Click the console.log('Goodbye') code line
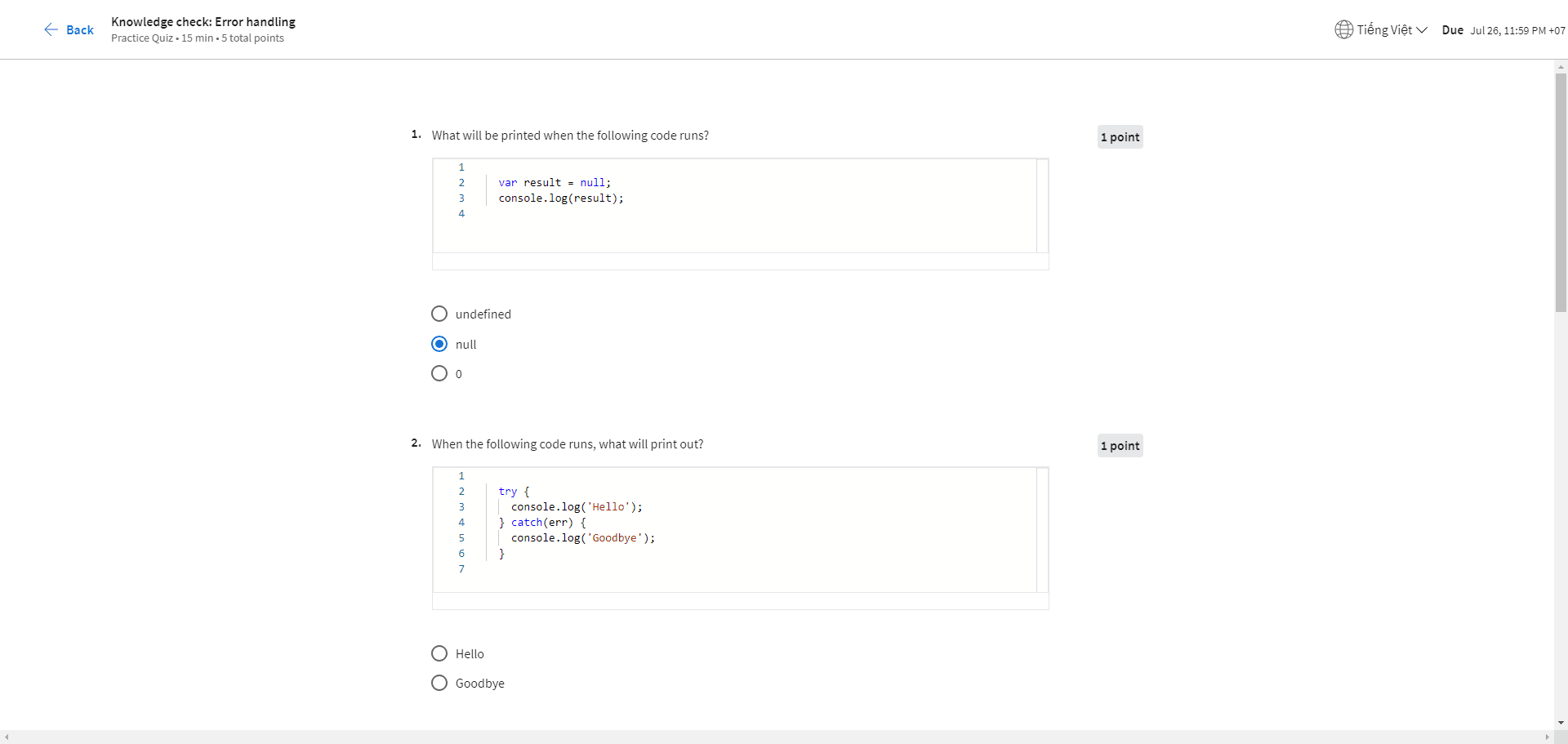1568x744 pixels. pos(583,537)
